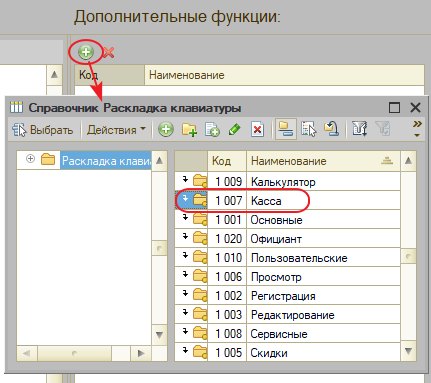Open the Действия dropdown menu
The image size is (431, 383).
click(116, 130)
